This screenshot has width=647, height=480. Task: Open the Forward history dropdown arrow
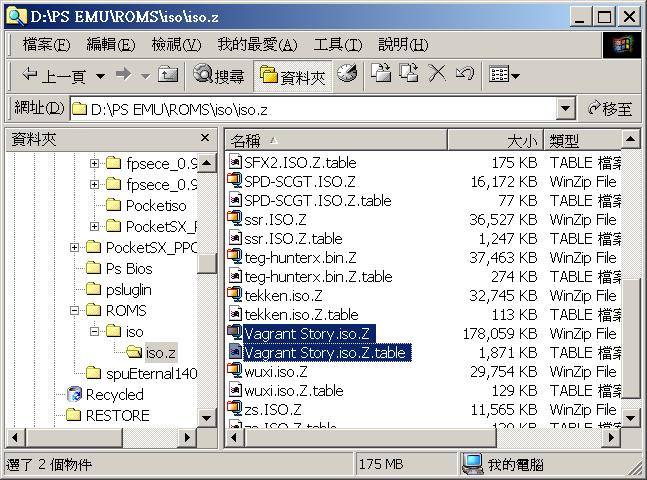[x=145, y=76]
